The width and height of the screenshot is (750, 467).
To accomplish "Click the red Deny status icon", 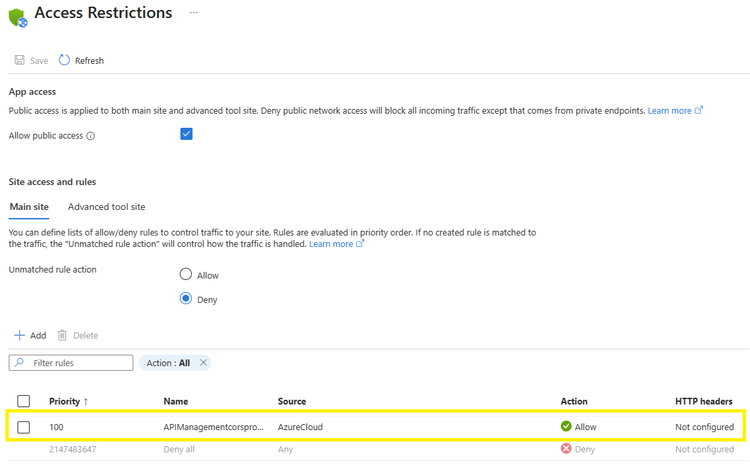I will pos(566,449).
